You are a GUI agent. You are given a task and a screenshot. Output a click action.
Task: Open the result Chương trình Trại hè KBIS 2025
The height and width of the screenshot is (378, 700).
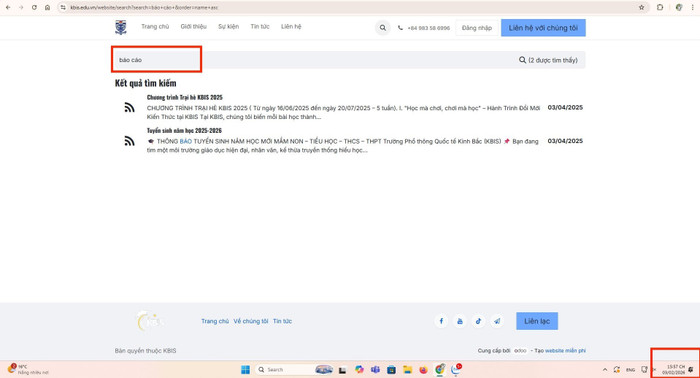click(184, 97)
